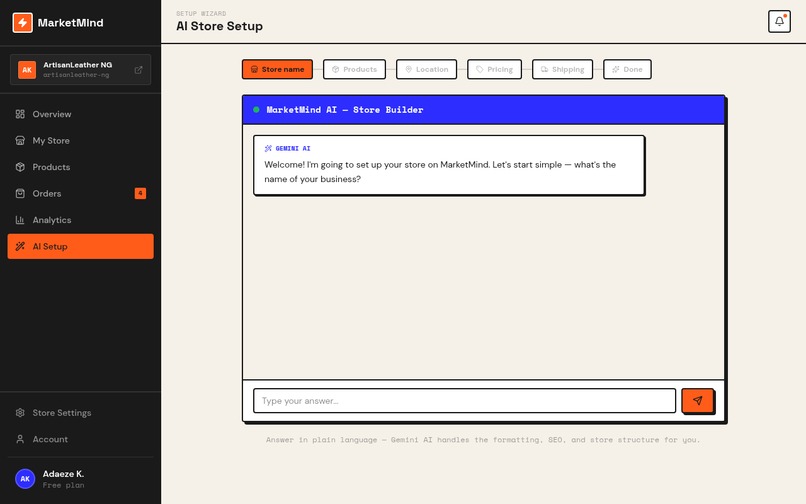Open Store Settings link
Screen dimensions: 806x504
(x=80, y=413)
